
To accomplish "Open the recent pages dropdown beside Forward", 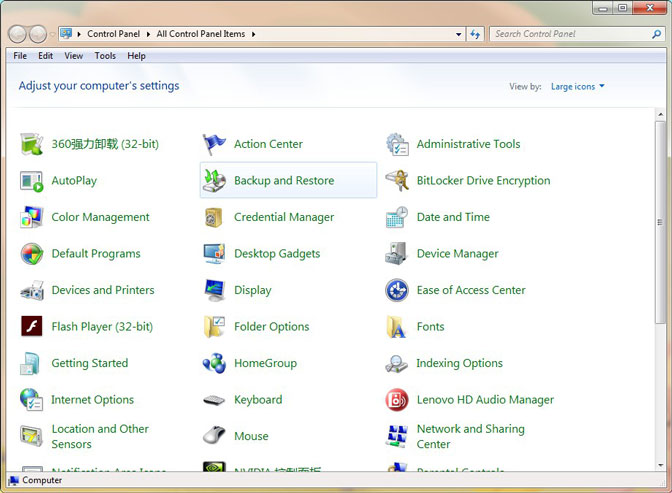I will click(52, 34).
